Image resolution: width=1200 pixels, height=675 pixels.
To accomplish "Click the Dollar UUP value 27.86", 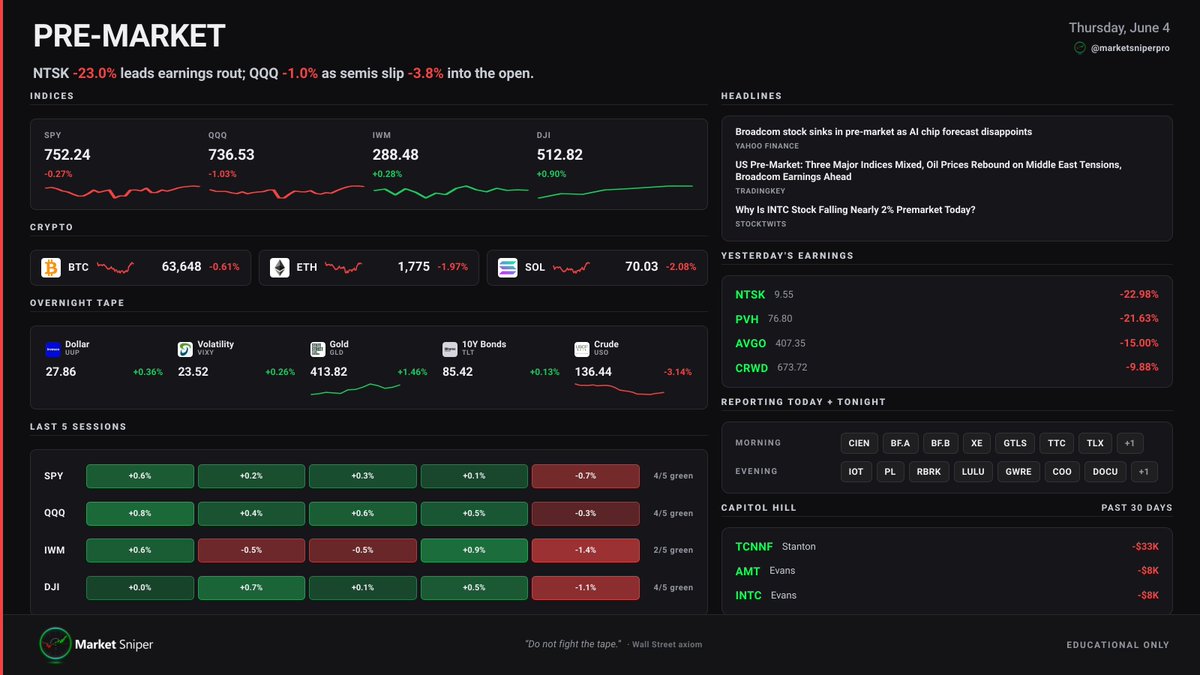I will pos(61,372).
